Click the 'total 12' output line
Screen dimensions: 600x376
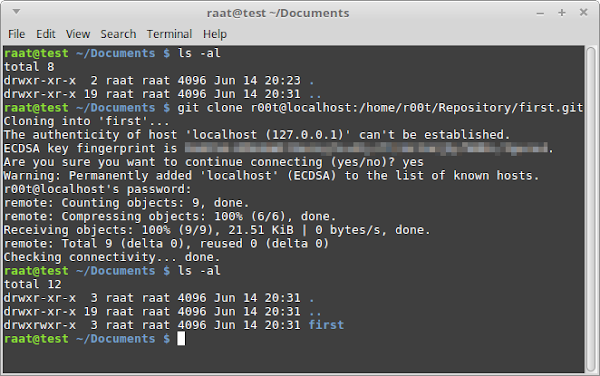tap(33, 284)
